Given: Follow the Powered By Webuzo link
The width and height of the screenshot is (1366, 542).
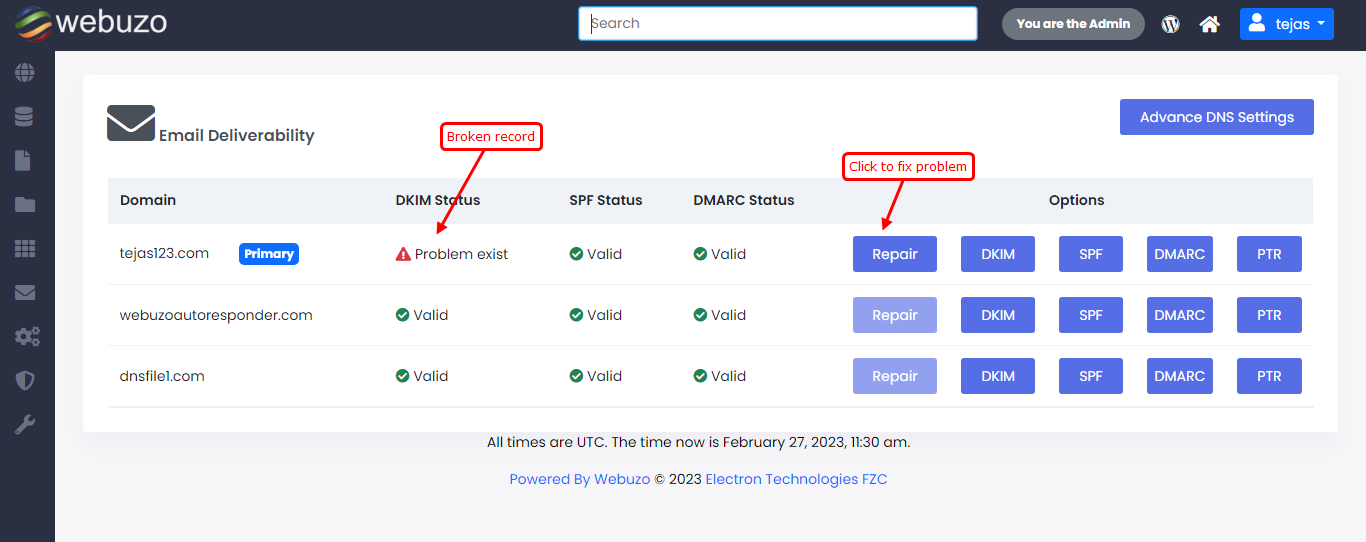Looking at the screenshot, I should click(579, 479).
